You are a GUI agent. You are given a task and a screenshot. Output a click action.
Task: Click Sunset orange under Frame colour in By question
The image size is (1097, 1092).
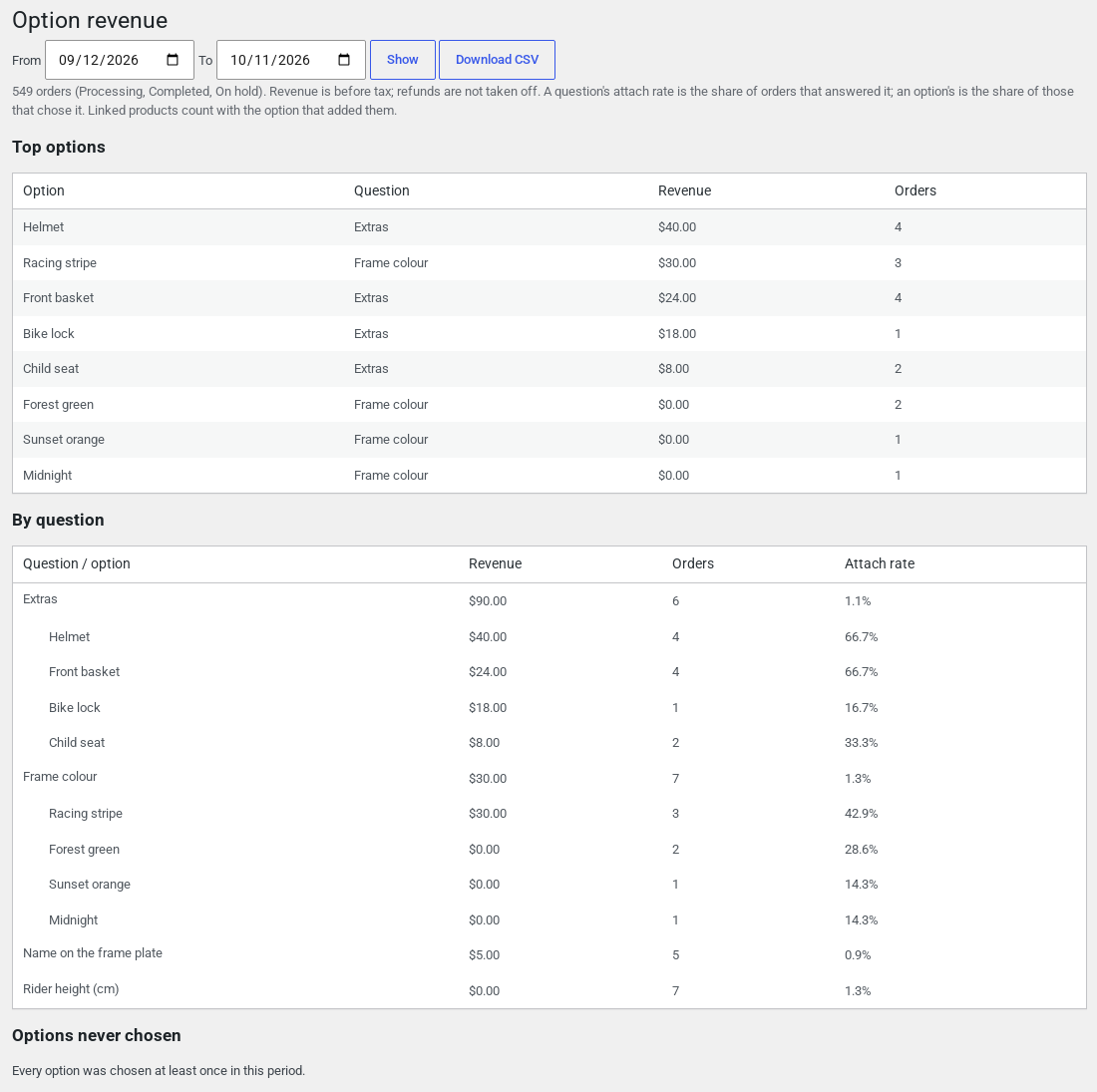[90, 885]
